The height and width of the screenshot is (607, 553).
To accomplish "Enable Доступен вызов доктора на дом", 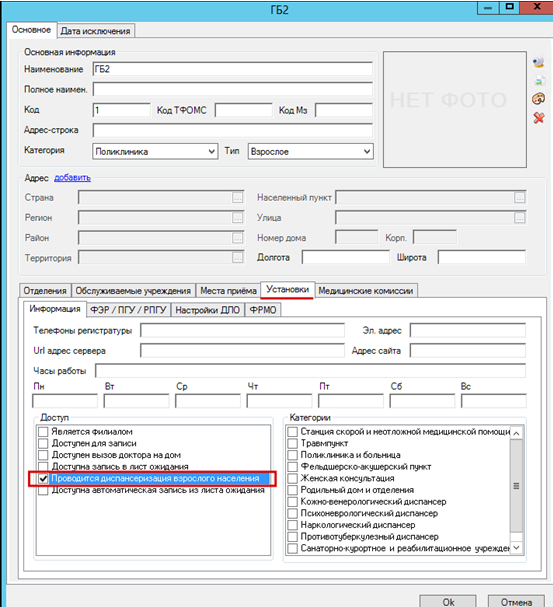I will pos(43,455).
